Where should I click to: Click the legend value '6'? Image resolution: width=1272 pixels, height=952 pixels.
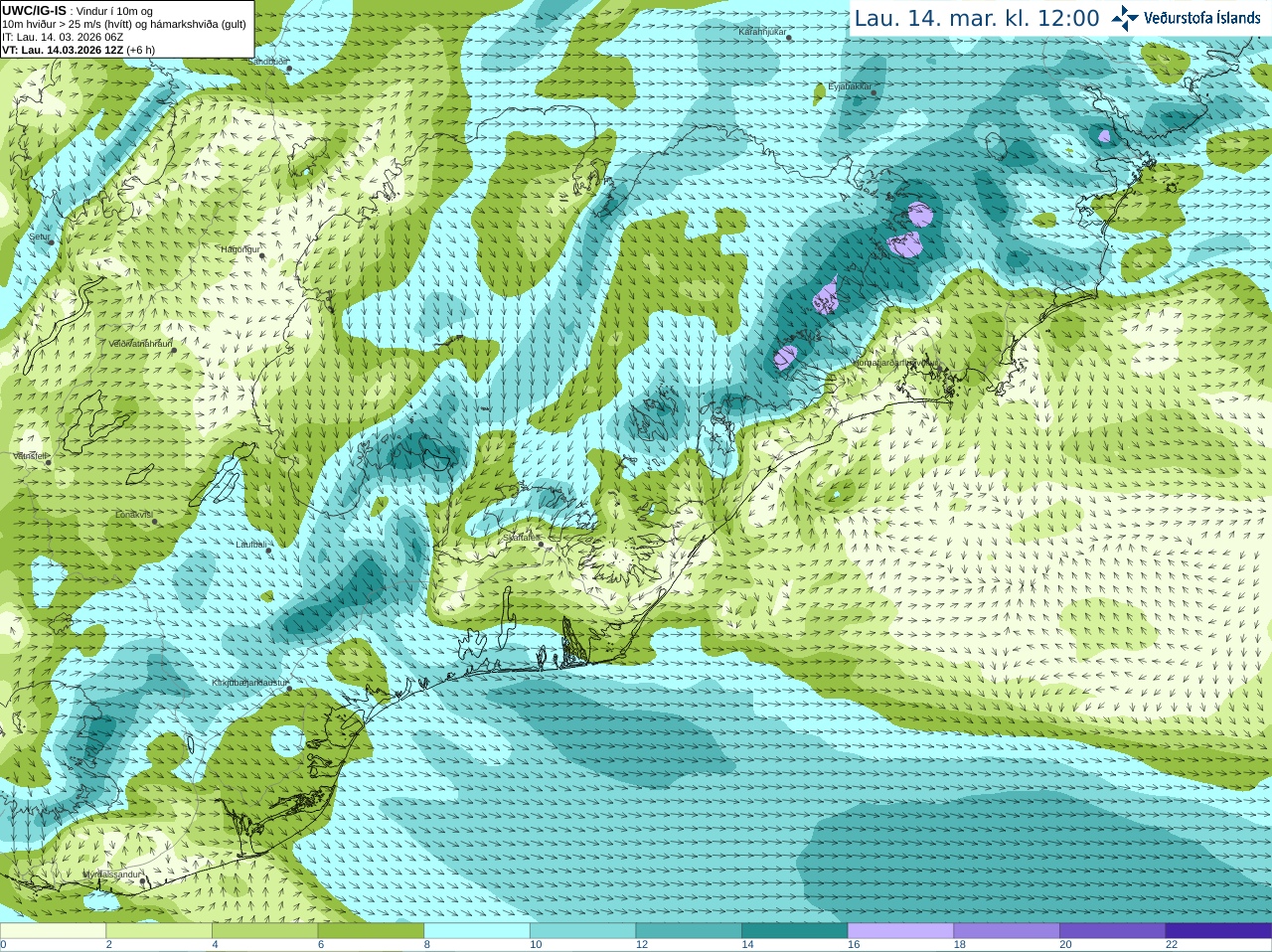321,945
